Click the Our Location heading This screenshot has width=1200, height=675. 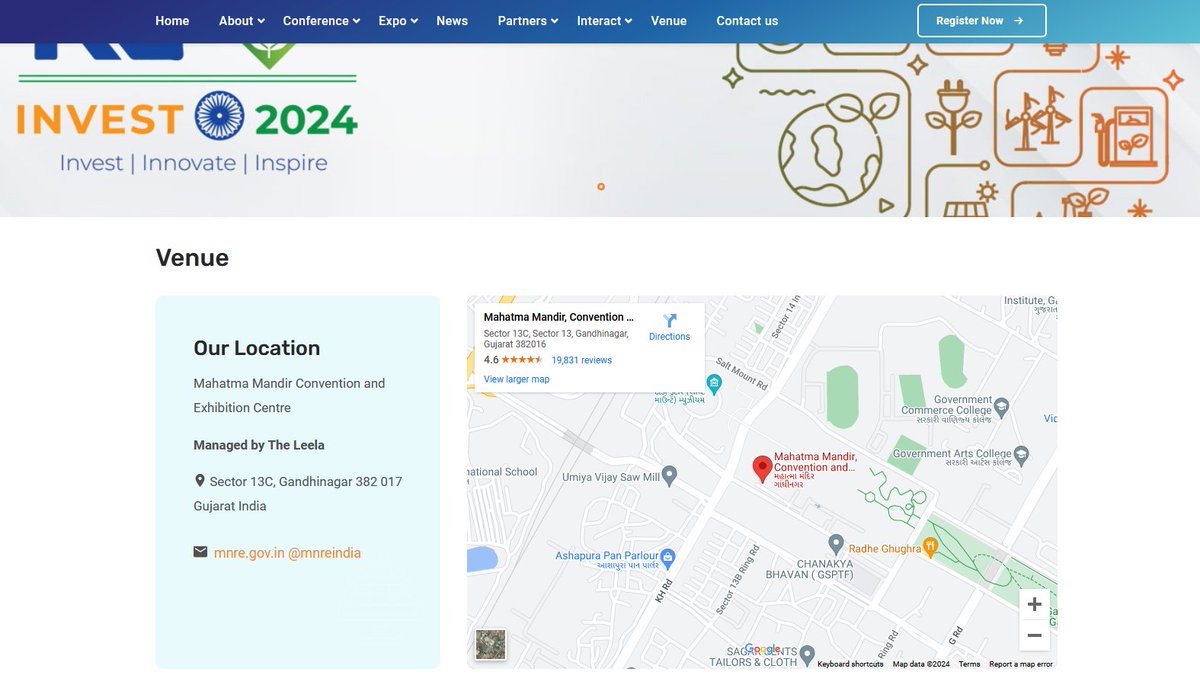[257, 348]
